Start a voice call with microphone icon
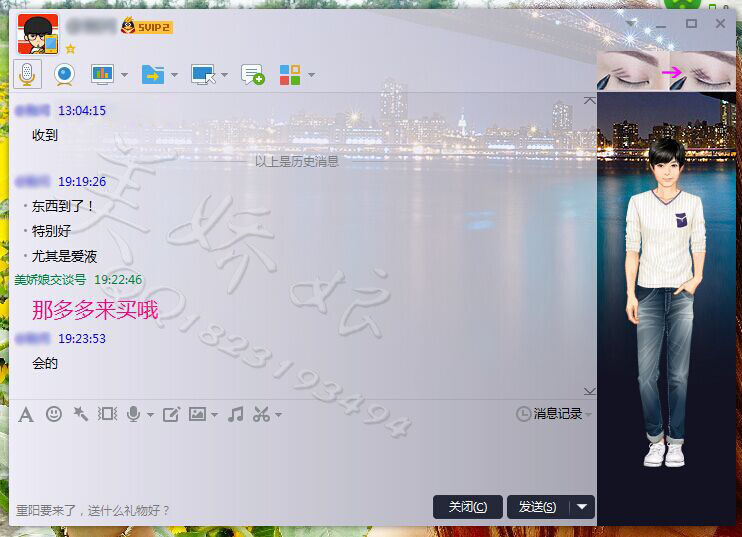This screenshot has width=742, height=537. (x=28, y=74)
